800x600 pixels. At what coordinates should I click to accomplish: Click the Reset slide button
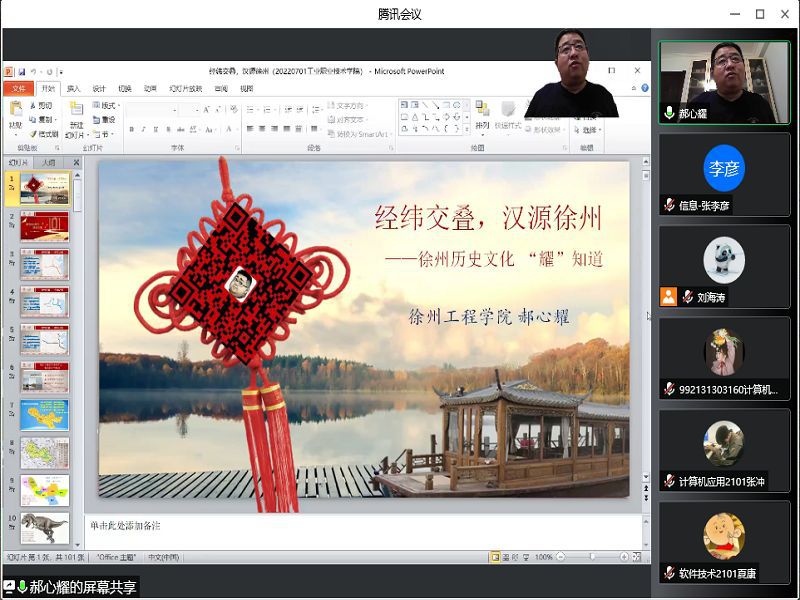pyautogui.click(x=106, y=120)
